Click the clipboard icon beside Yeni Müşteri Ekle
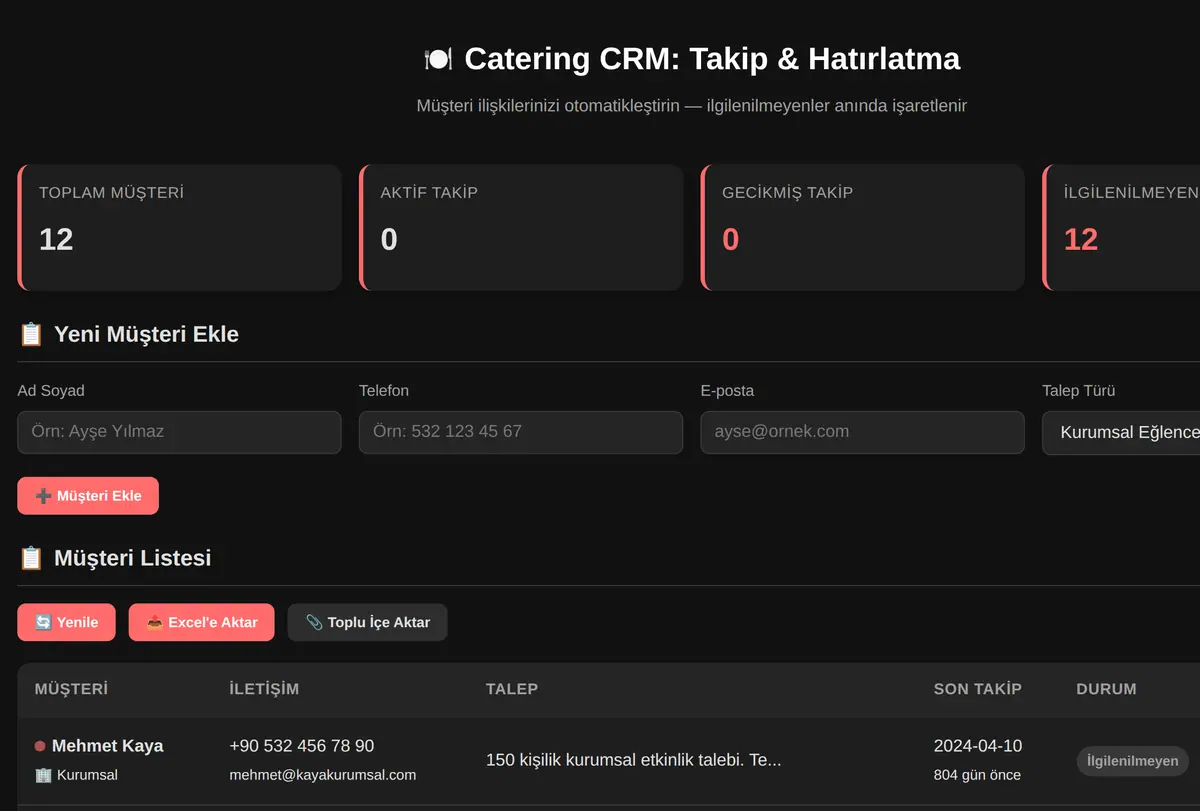Image resolution: width=1200 pixels, height=811 pixels. click(31, 334)
